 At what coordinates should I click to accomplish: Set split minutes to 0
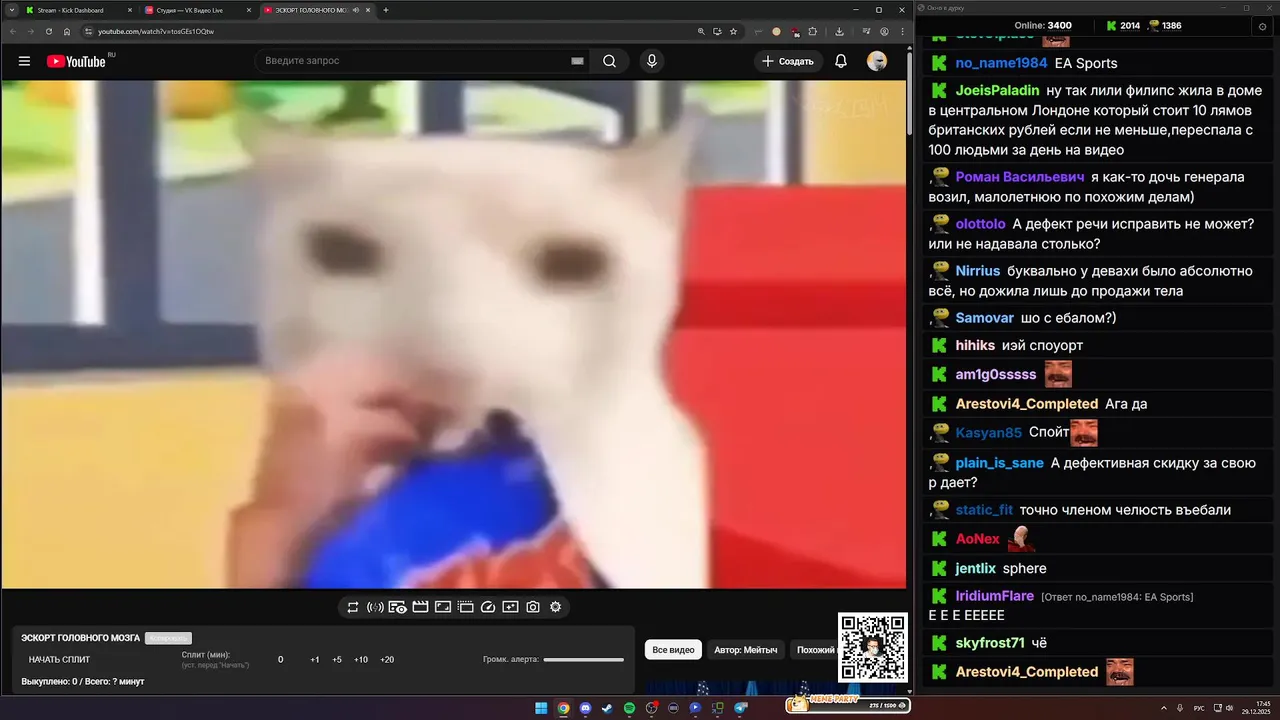coord(281,659)
